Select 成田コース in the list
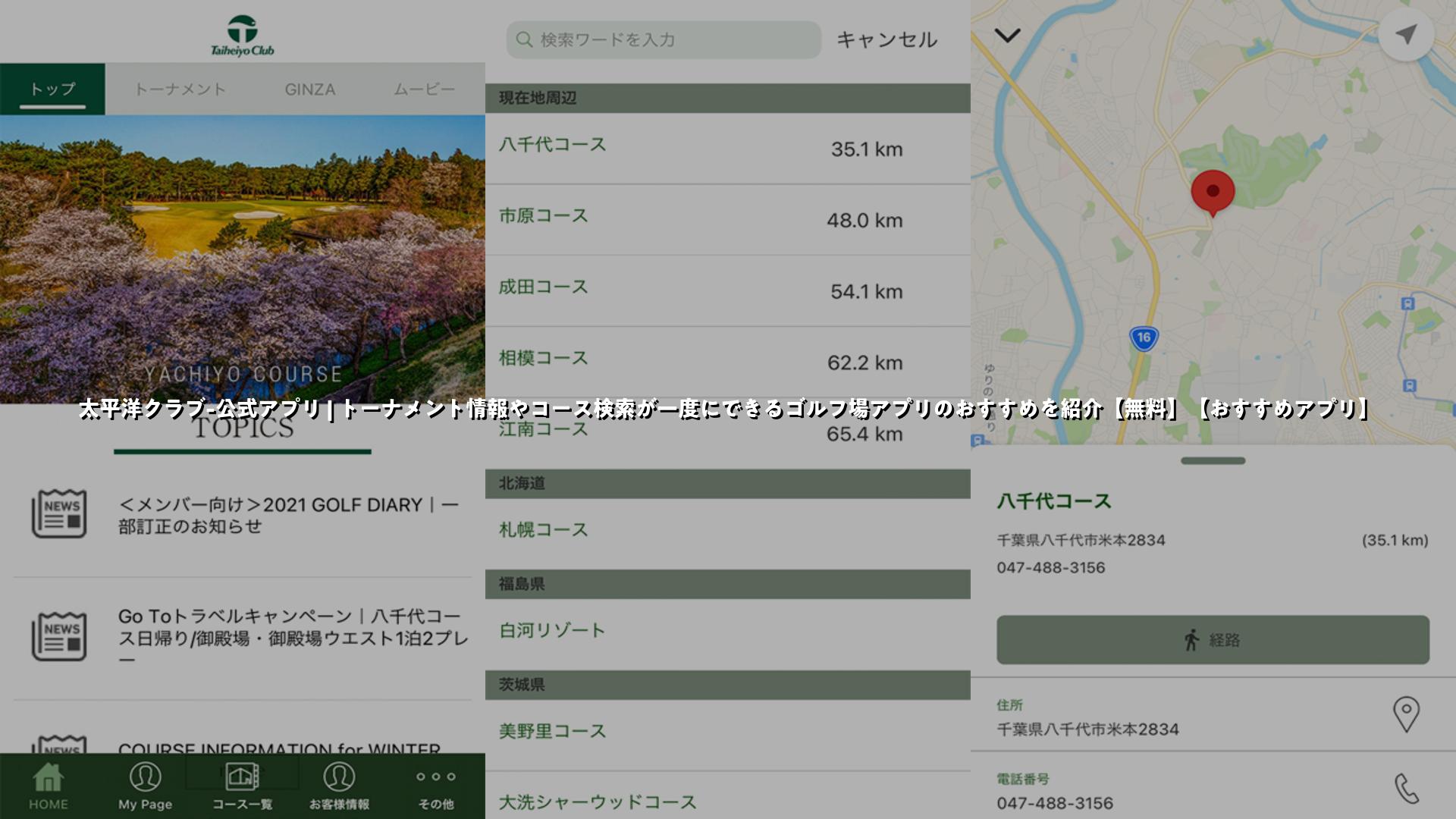Image resolution: width=1456 pixels, height=819 pixels. [728, 291]
